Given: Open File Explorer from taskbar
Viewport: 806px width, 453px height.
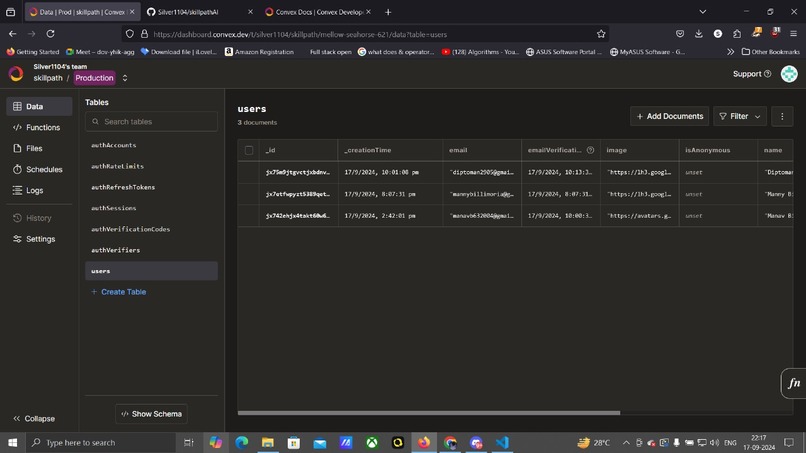Looking at the screenshot, I should point(268,442).
